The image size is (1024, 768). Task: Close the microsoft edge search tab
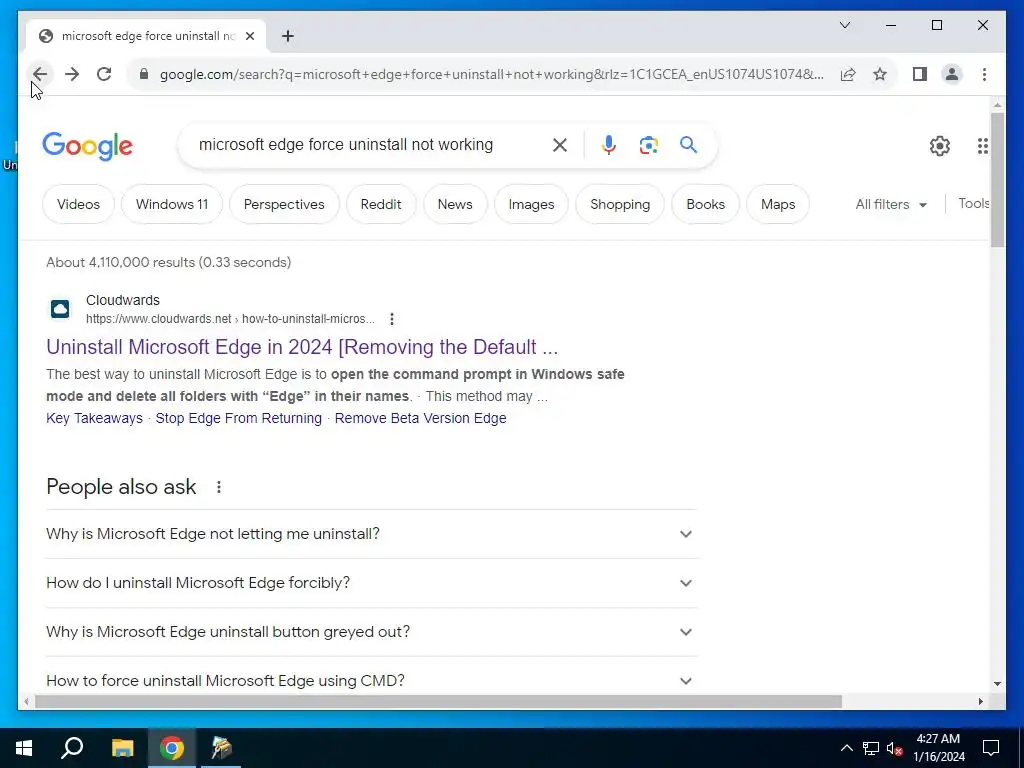tap(249, 36)
